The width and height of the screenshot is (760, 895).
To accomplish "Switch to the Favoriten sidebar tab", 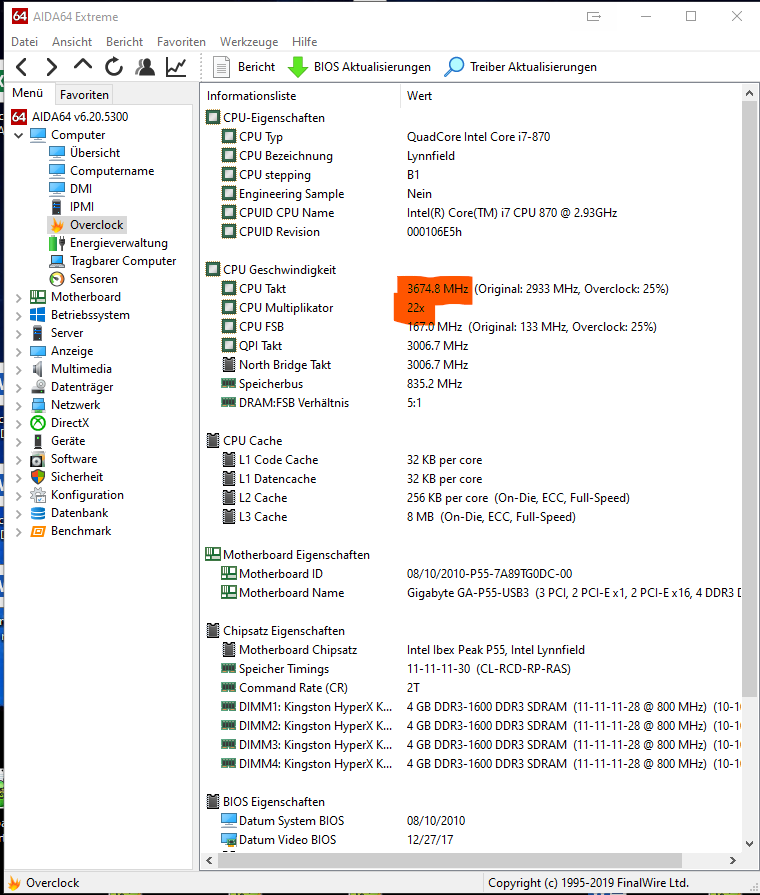I will 84,95.
